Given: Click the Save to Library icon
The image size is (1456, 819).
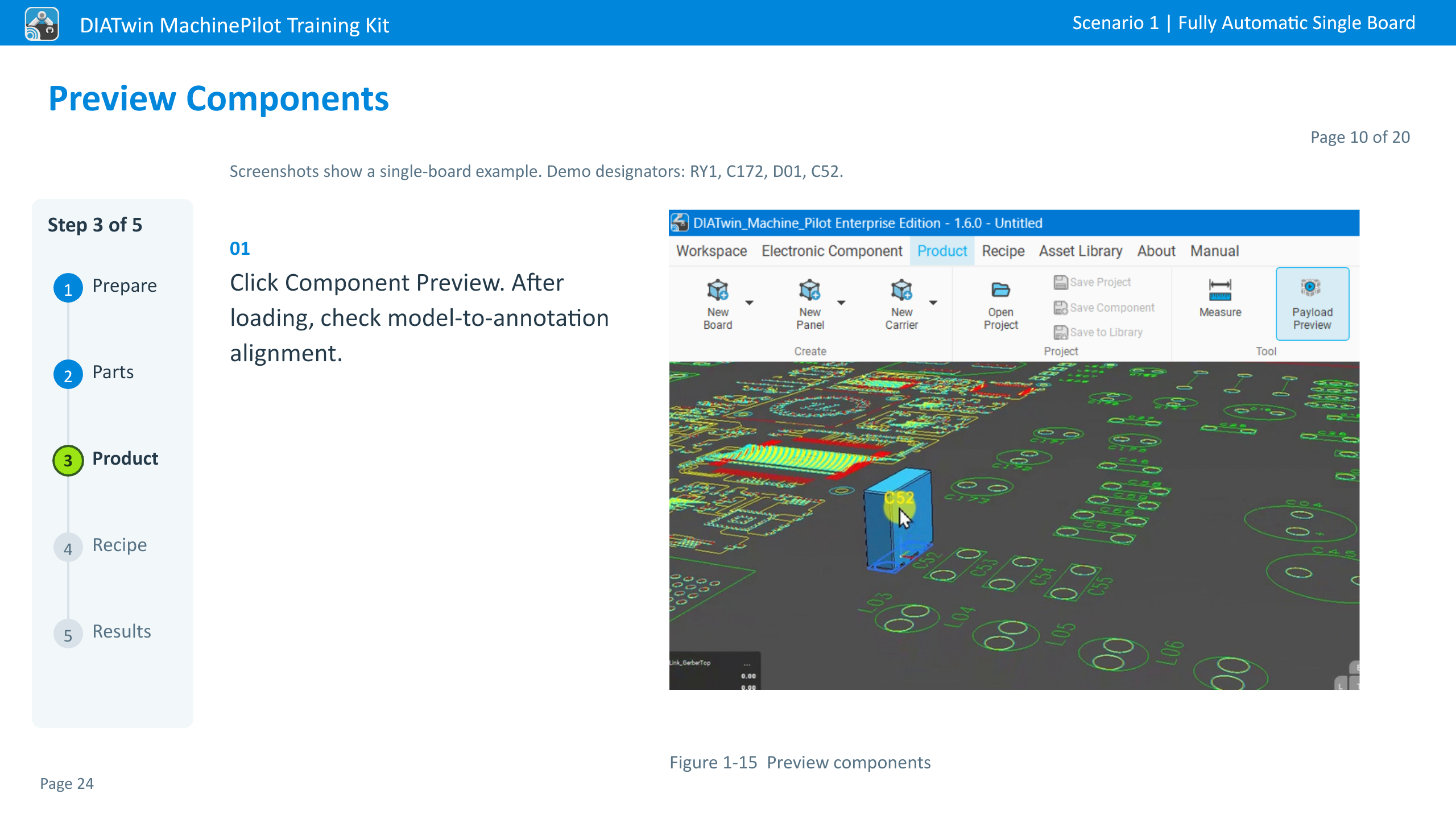Looking at the screenshot, I should tap(1061, 332).
